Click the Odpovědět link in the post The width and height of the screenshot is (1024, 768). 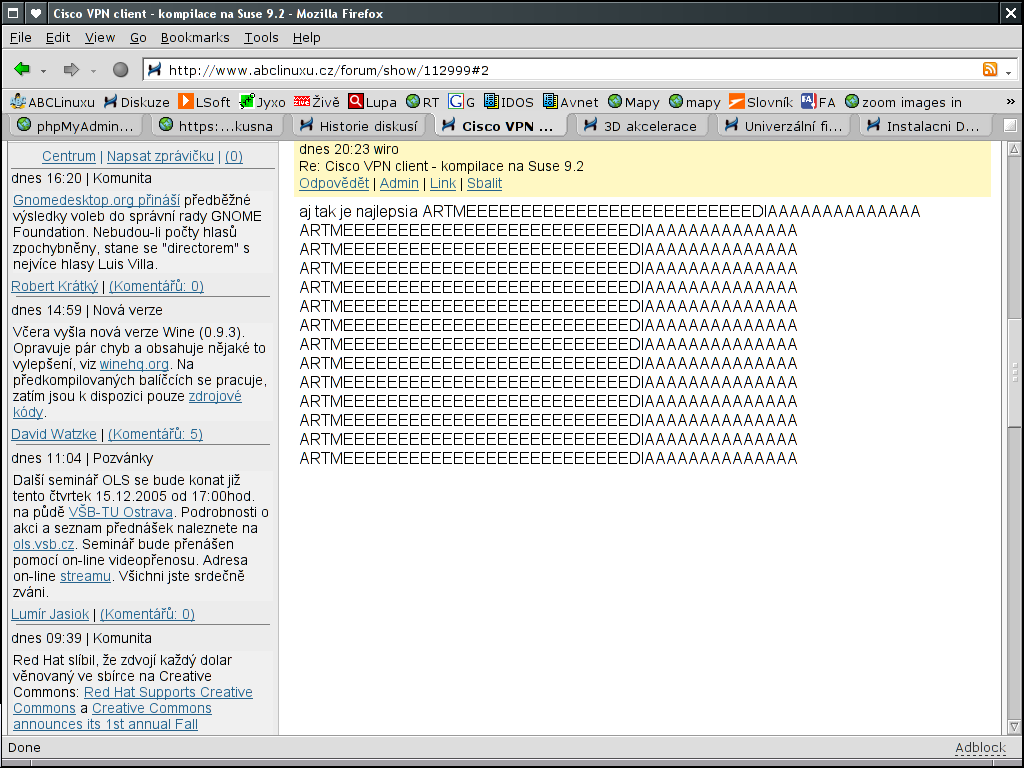point(334,183)
